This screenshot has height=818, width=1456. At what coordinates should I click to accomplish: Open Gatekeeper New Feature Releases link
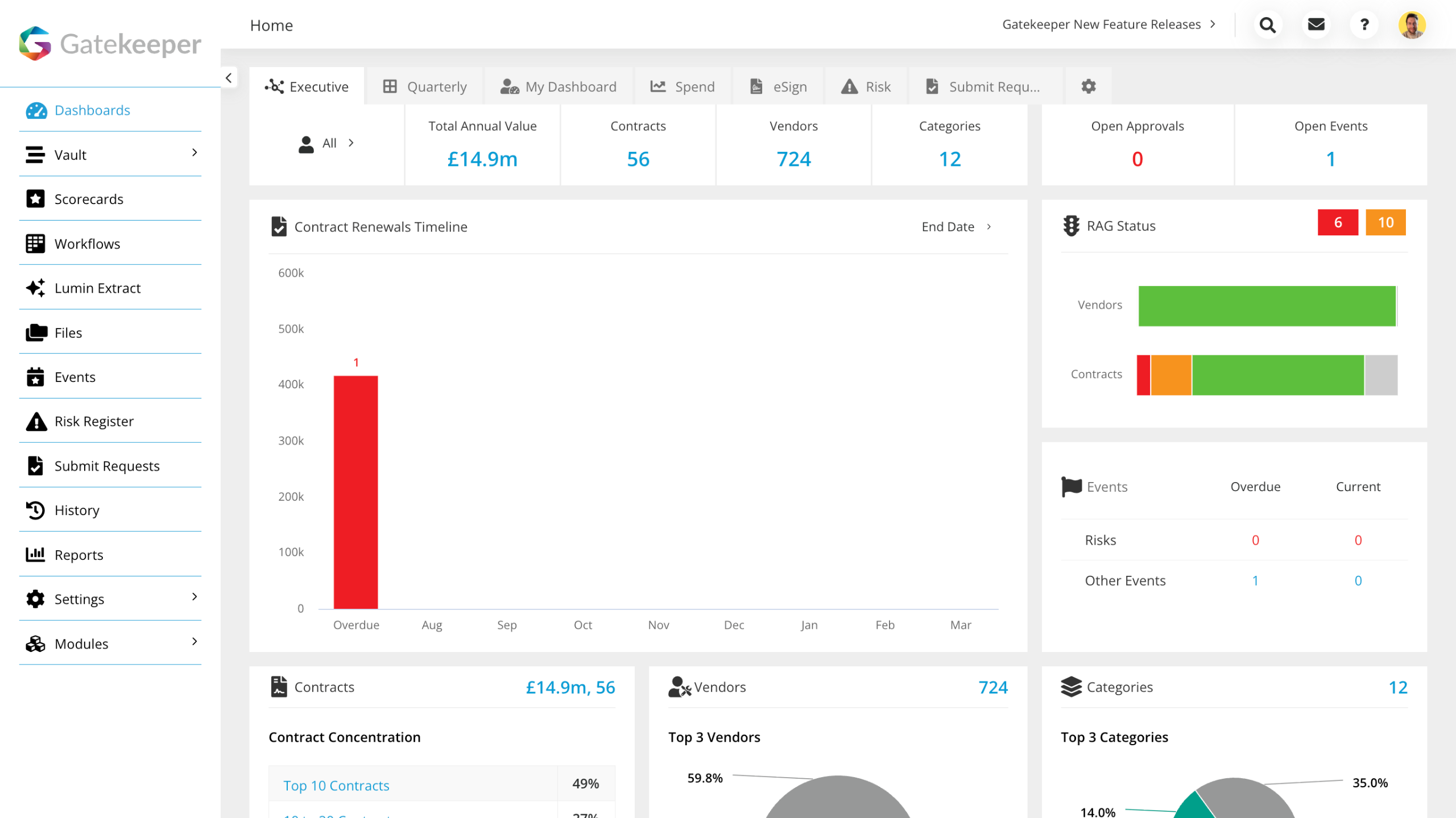point(1108,24)
